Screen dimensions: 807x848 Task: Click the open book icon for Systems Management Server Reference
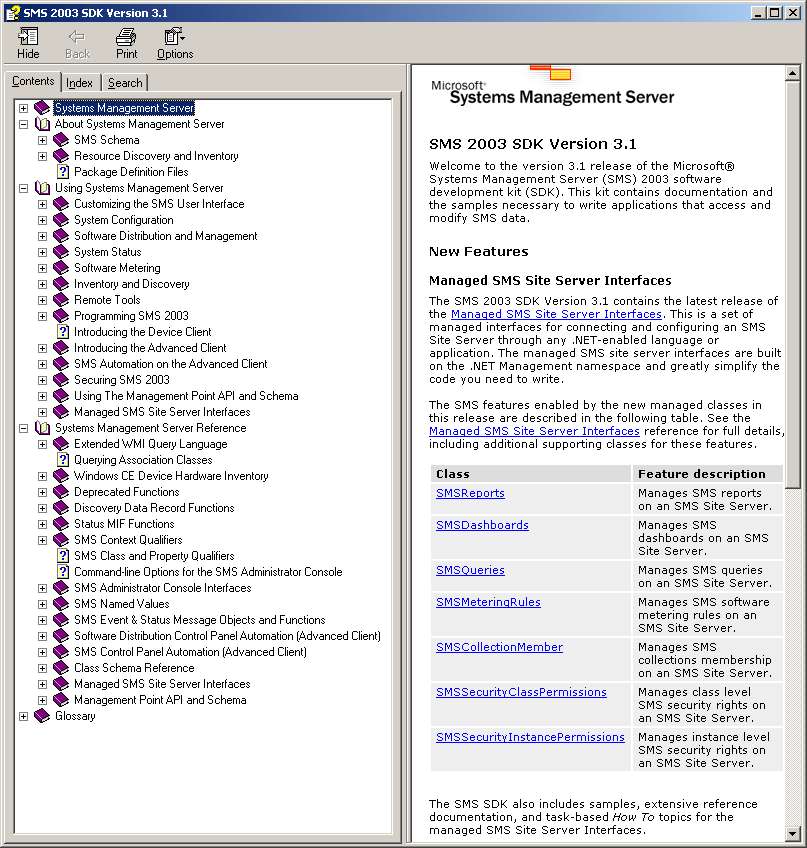point(42,428)
